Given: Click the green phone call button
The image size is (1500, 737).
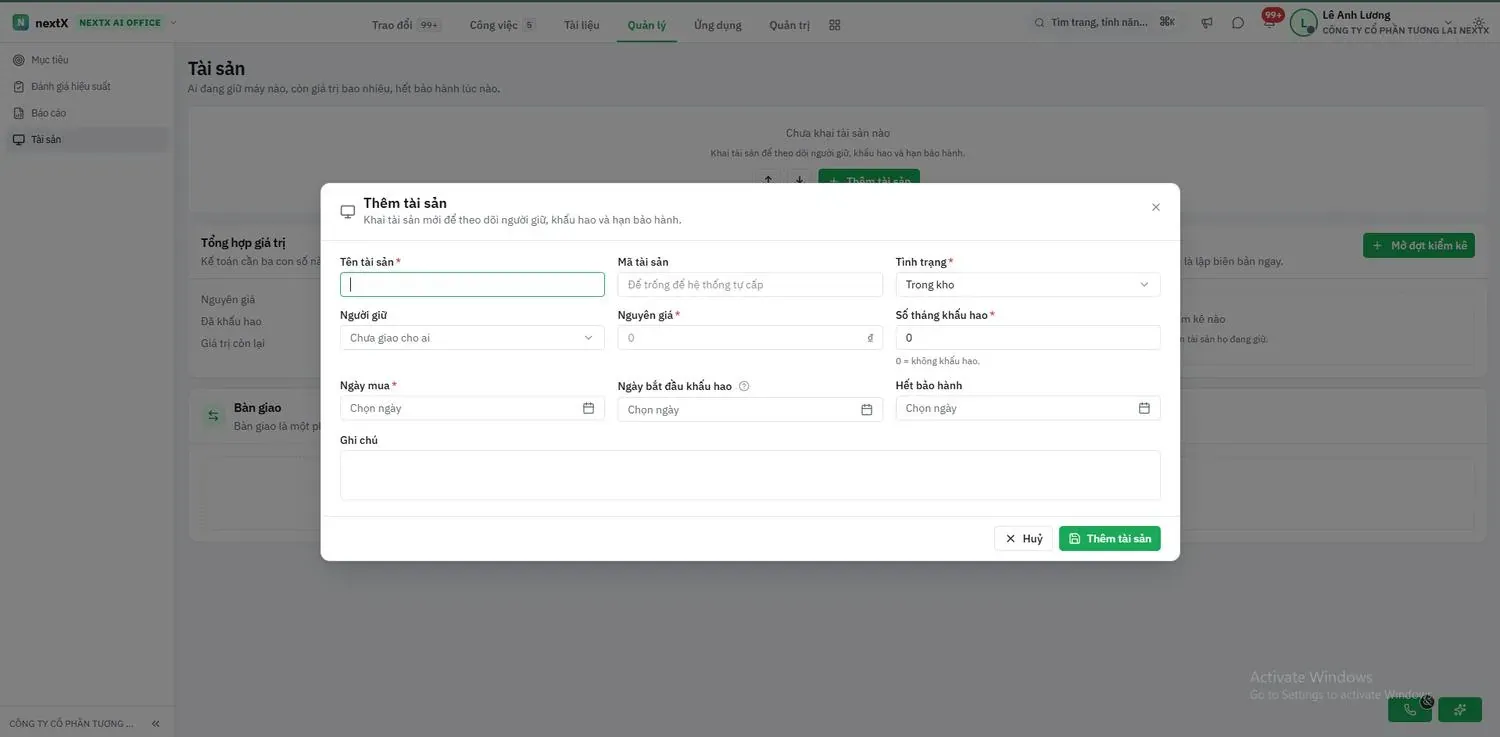Looking at the screenshot, I should [x=1410, y=710].
